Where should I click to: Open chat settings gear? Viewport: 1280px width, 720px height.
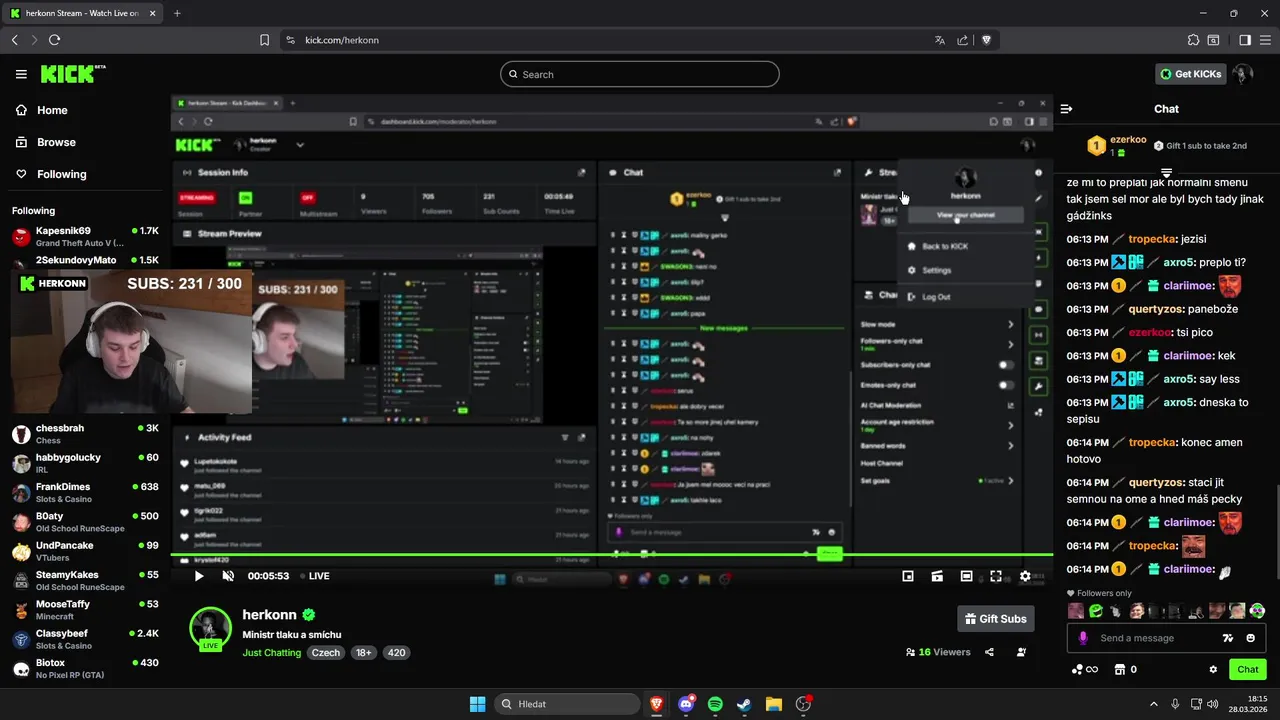1213,669
